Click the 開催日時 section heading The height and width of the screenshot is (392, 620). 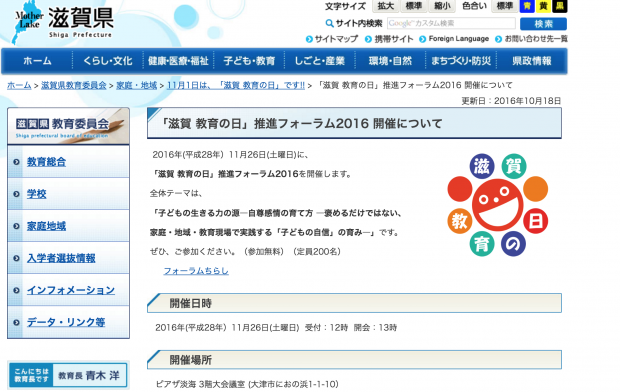[x=191, y=303]
